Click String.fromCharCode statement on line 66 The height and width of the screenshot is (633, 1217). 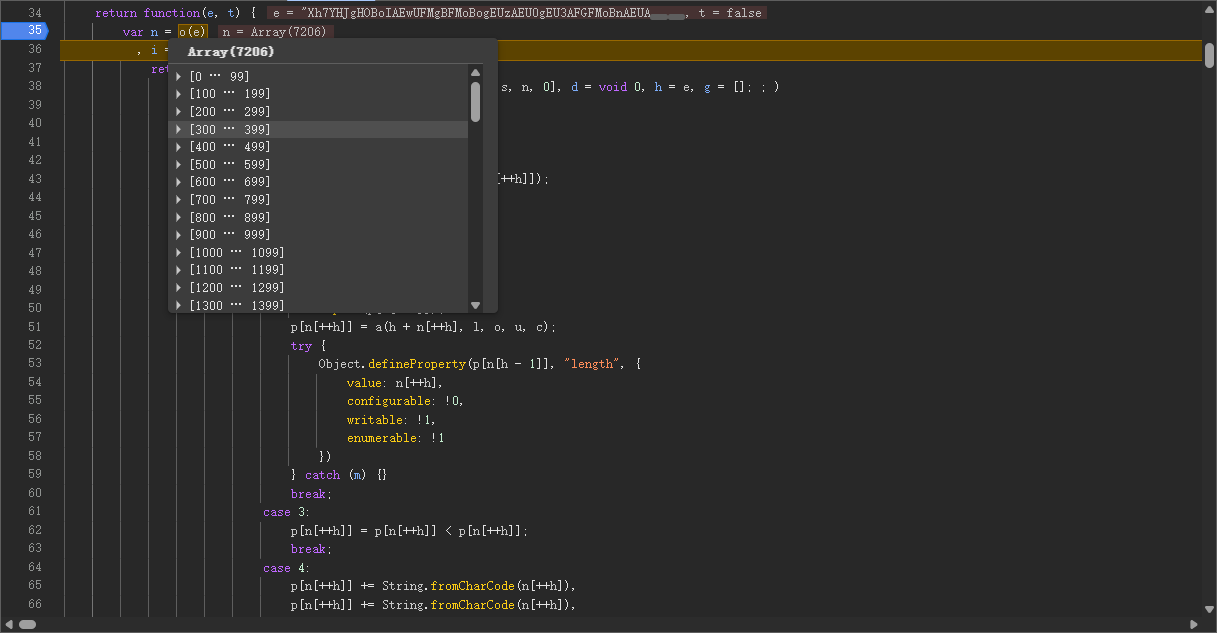(434, 605)
